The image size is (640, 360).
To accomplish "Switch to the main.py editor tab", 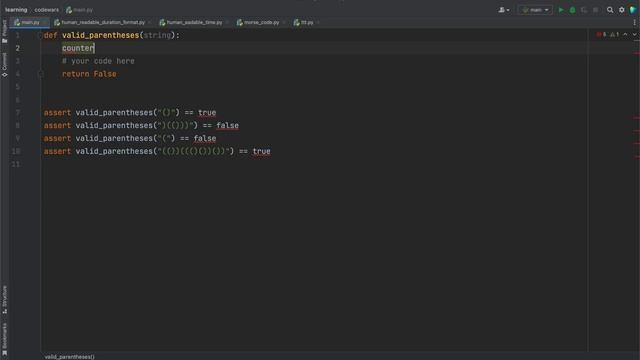I will pyautogui.click(x=29, y=22).
